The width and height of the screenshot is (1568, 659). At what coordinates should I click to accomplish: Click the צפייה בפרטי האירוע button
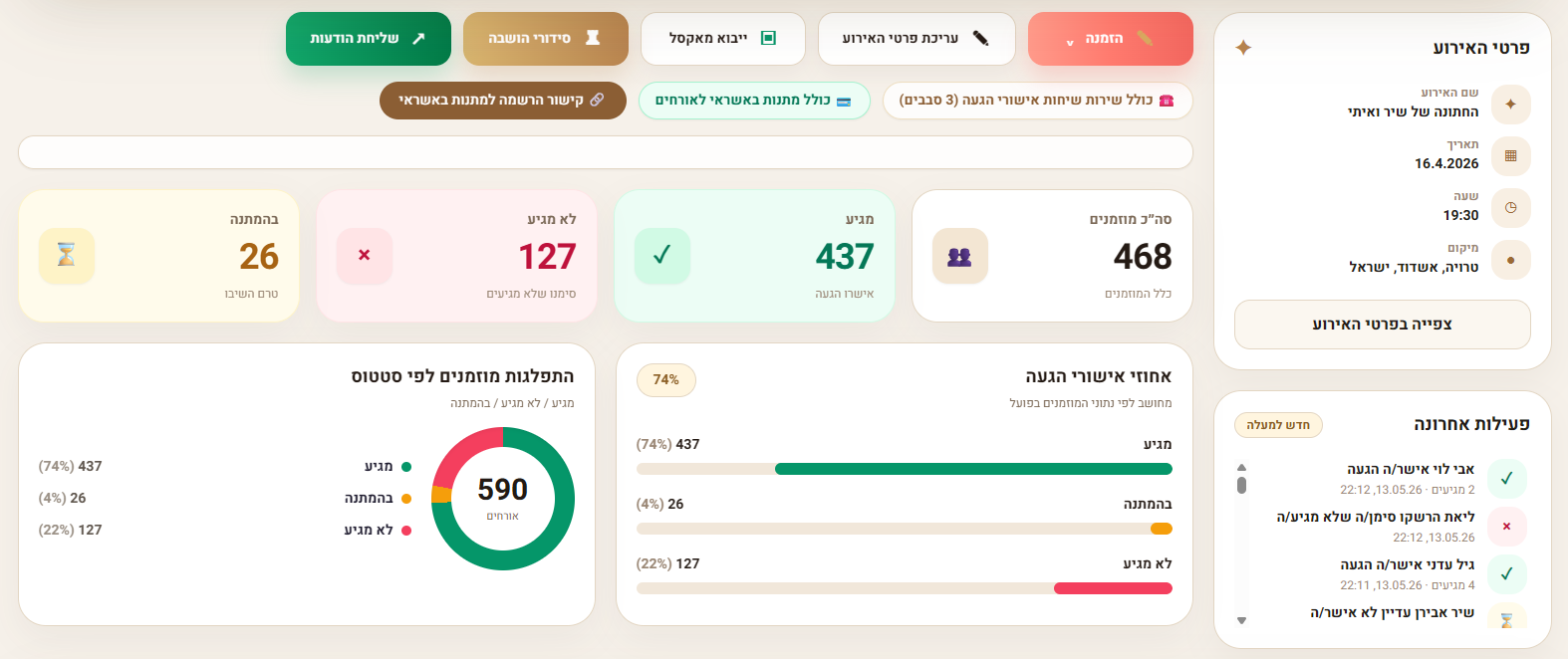1382,325
